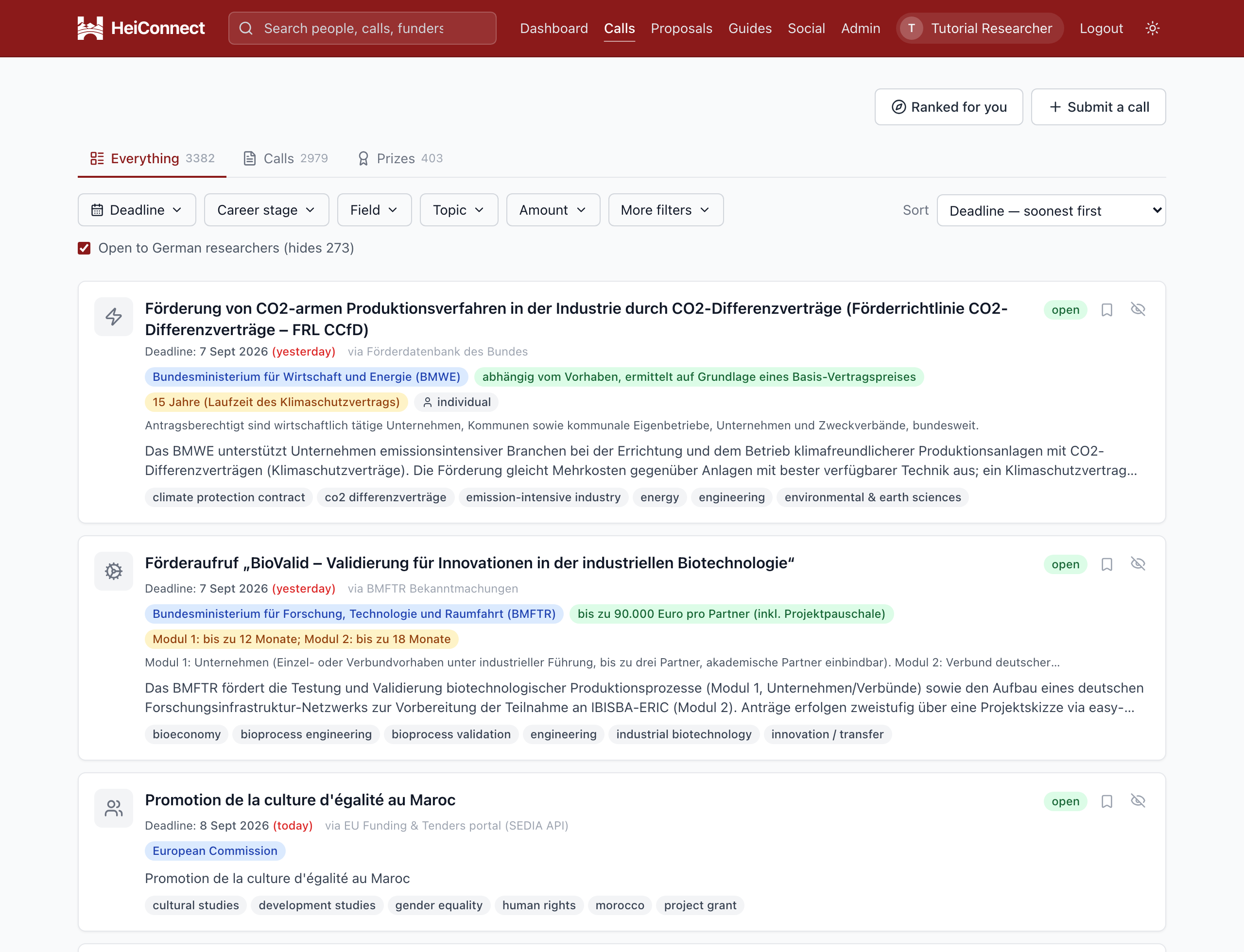Hide the Promotion de la culture call
Image resolution: width=1244 pixels, height=952 pixels.
(x=1138, y=800)
